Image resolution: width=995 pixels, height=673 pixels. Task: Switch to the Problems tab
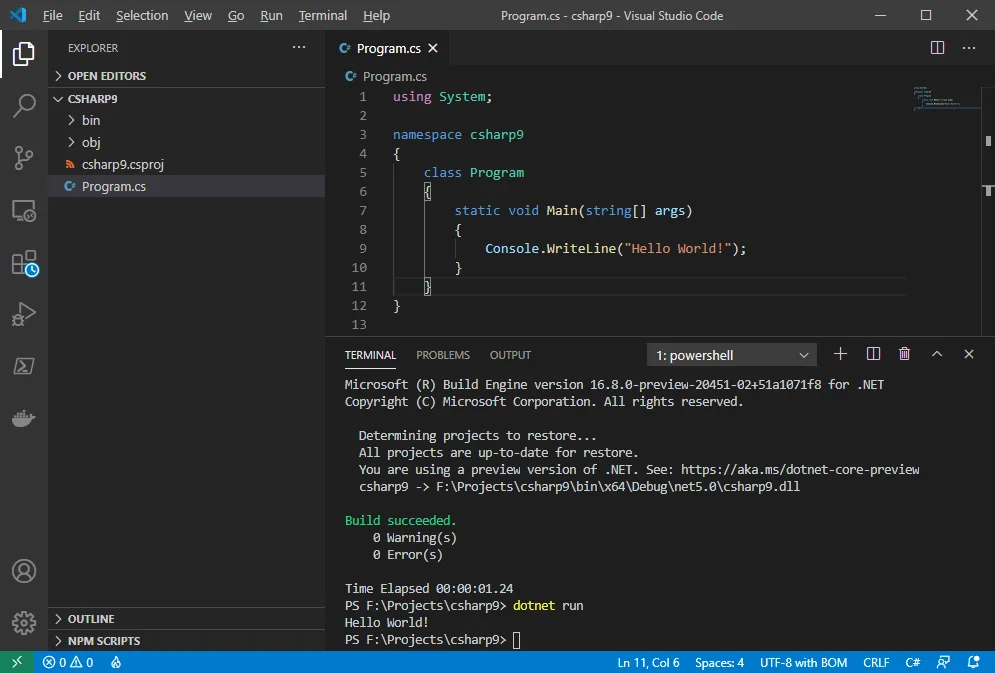442,355
